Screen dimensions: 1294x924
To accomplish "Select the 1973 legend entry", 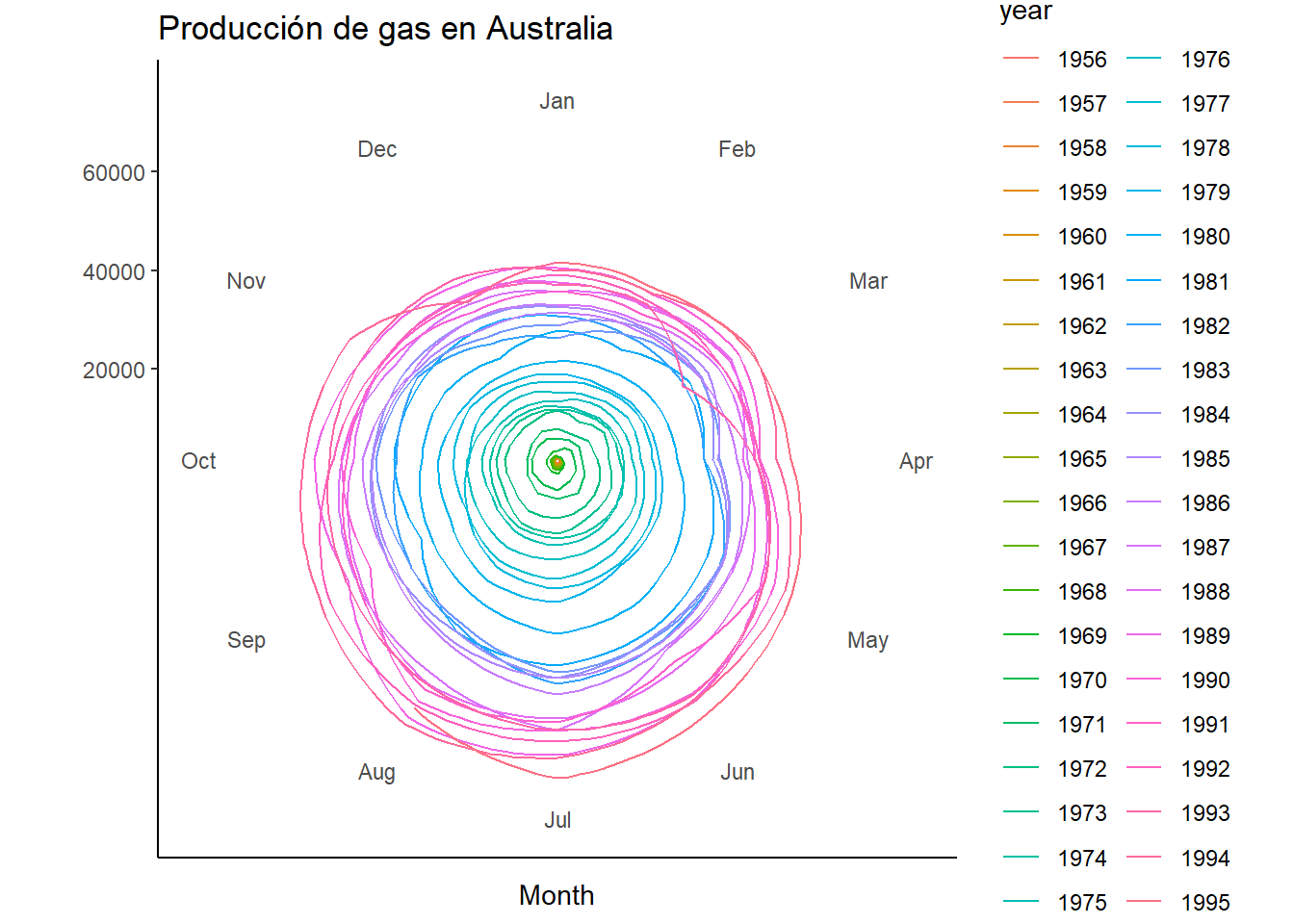I will [x=1055, y=813].
